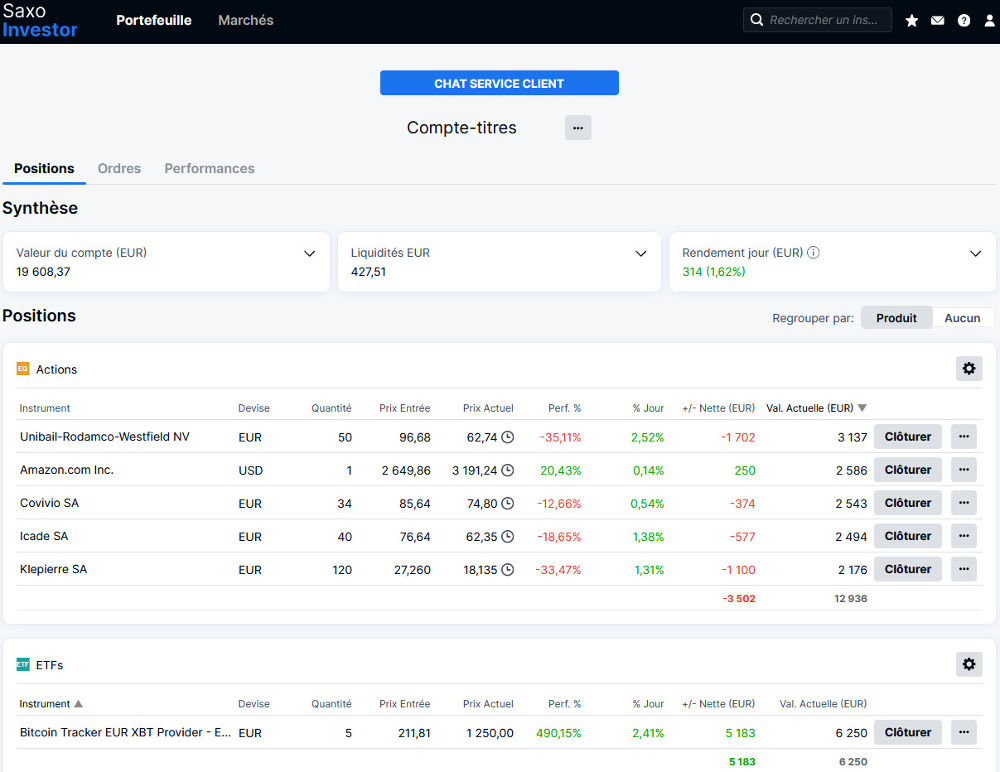Open favorites star icon in header

(x=911, y=20)
